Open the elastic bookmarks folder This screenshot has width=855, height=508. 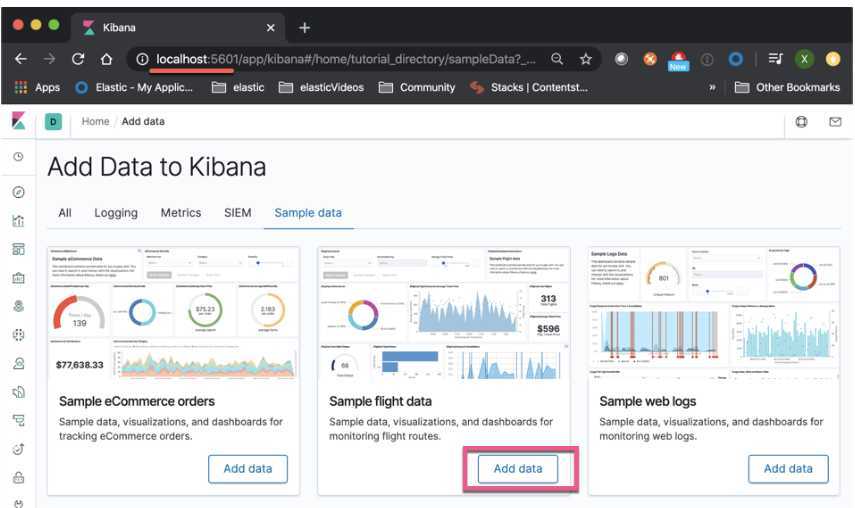238,87
